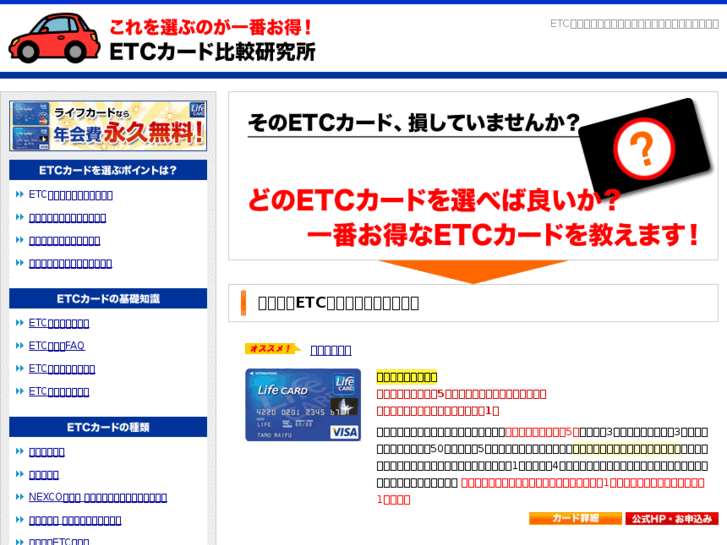Image resolution: width=727 pixels, height=545 pixels.
Task: Select the ETCカードを選ぶポイントは? sidebar heading
Action: pos(108,170)
